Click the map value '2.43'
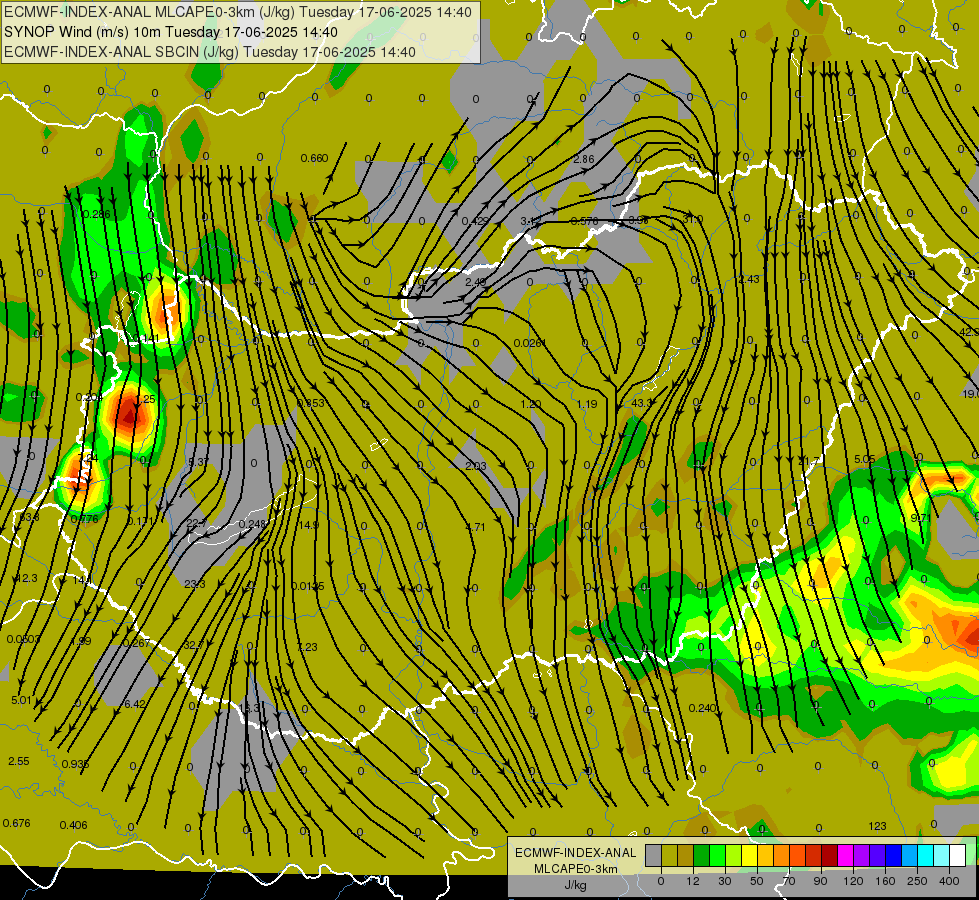979x900 pixels. (749, 279)
